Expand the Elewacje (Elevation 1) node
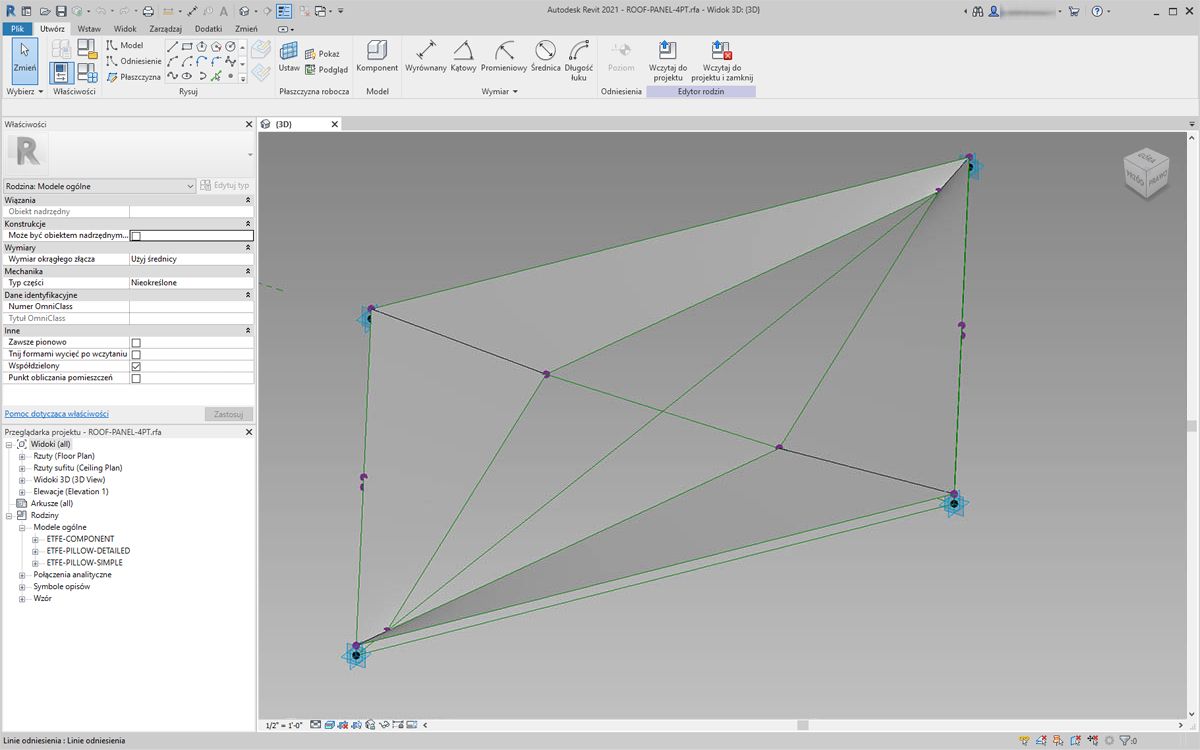1200x750 pixels. (22, 492)
